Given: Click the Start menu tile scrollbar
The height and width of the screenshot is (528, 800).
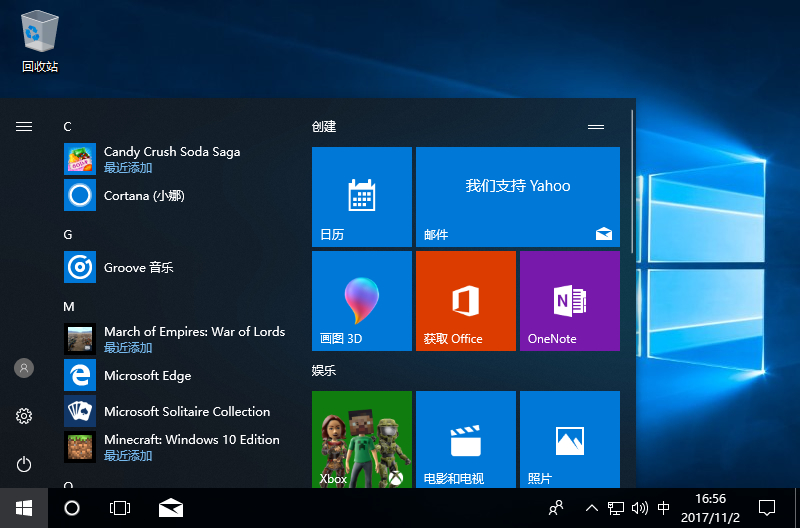Looking at the screenshot, I should [x=632, y=180].
